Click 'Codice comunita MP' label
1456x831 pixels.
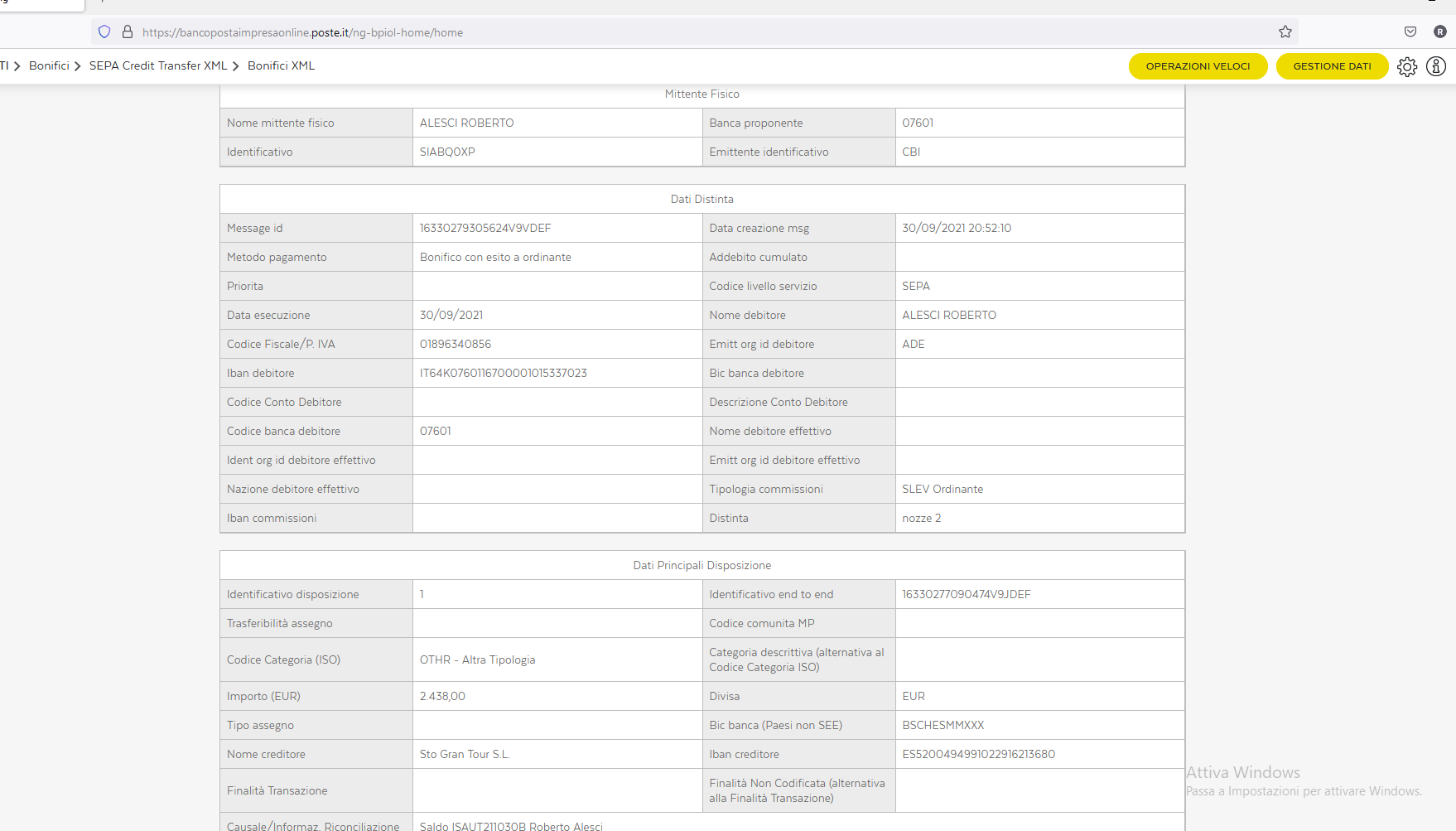pos(762,624)
